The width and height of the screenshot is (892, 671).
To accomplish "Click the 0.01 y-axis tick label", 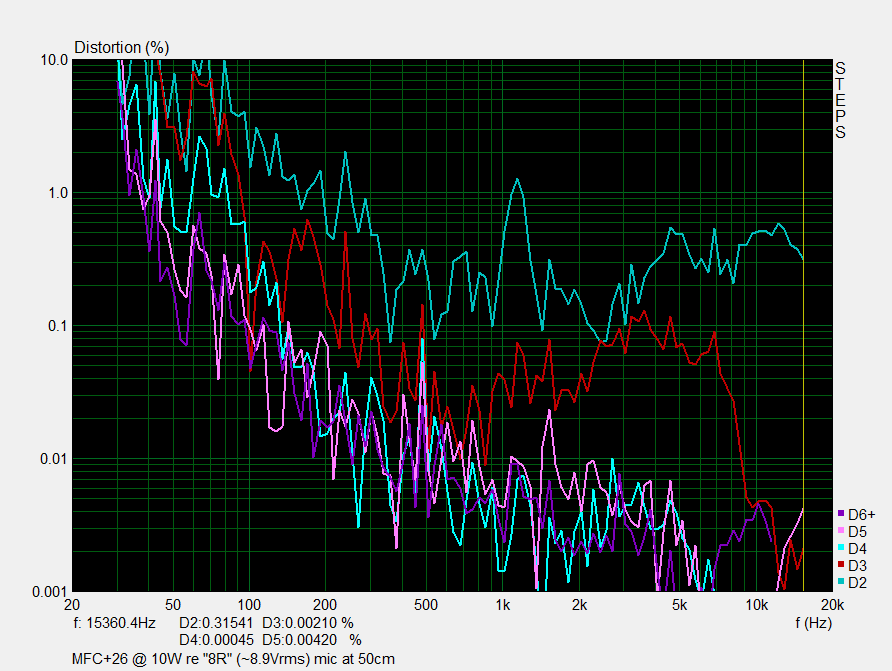I will click(x=54, y=459).
